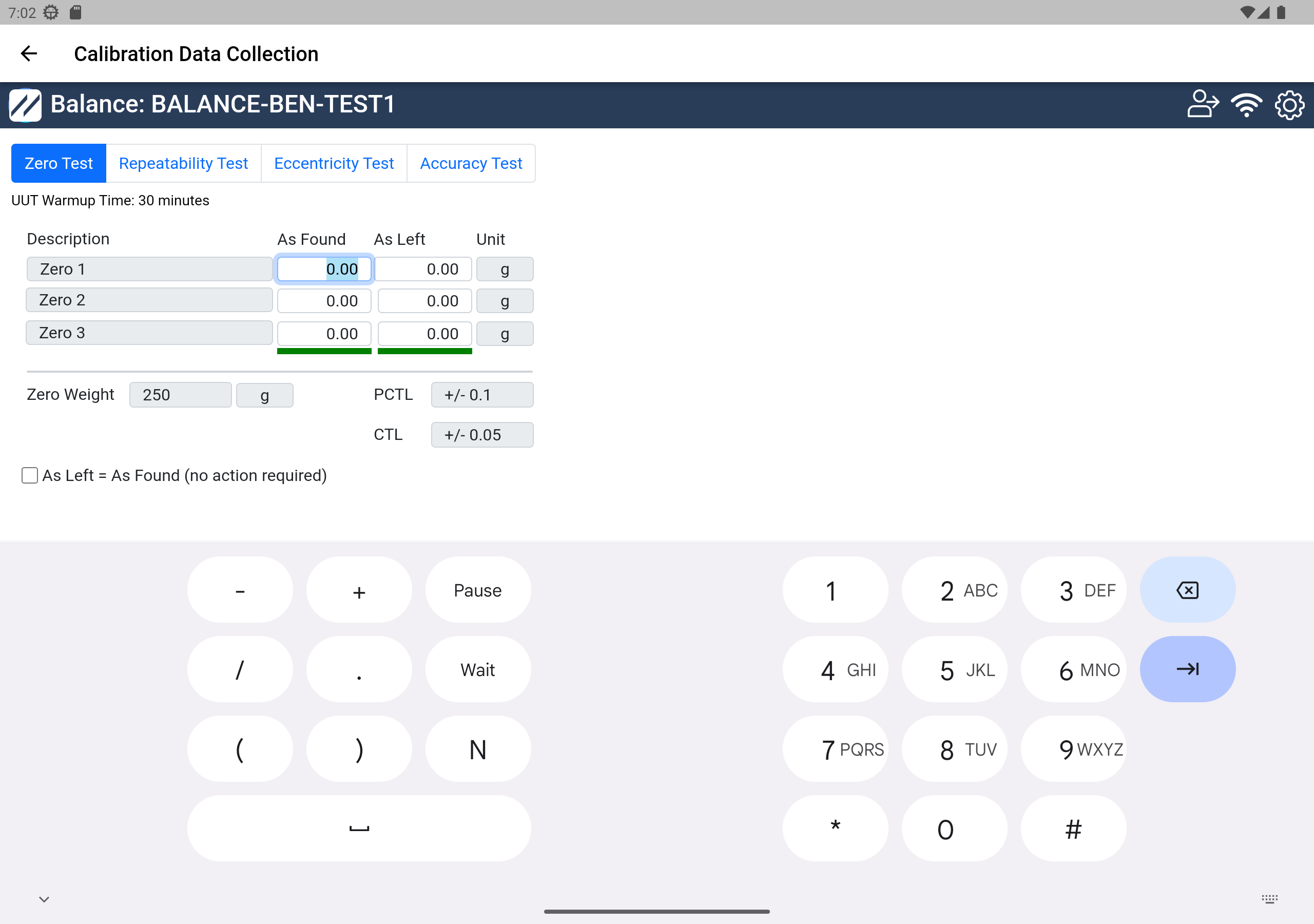1314x924 pixels.
Task: Tap the keyboard backspace key
Action: [1188, 590]
